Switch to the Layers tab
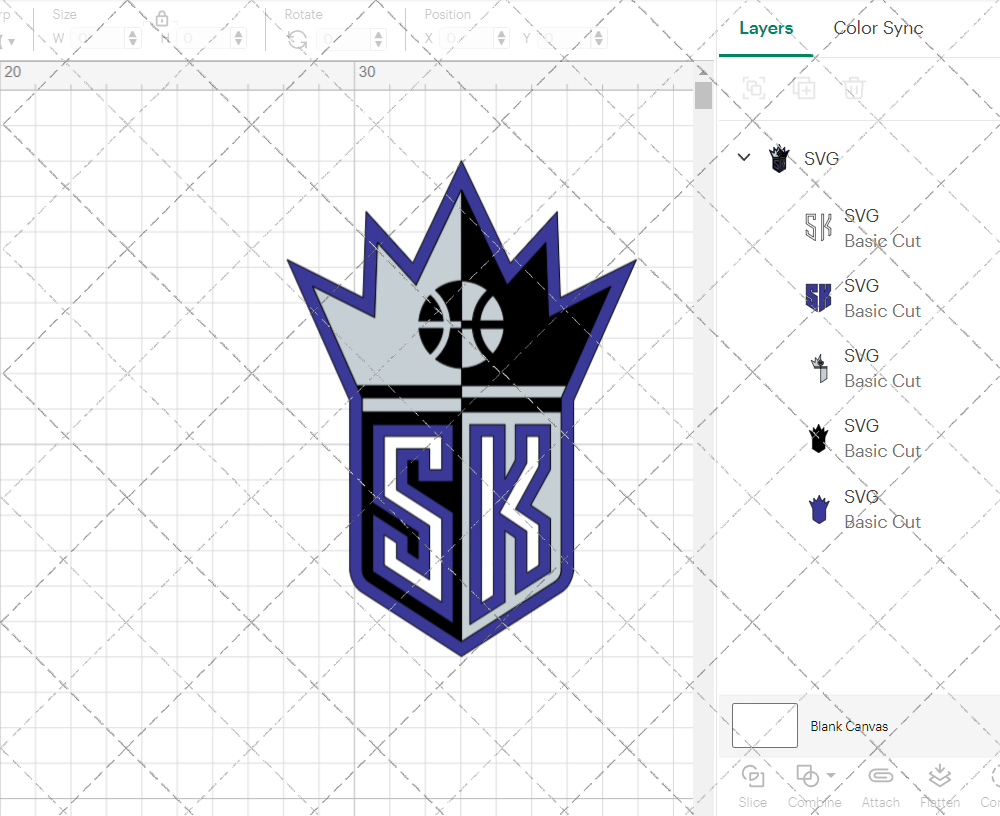 (765, 28)
